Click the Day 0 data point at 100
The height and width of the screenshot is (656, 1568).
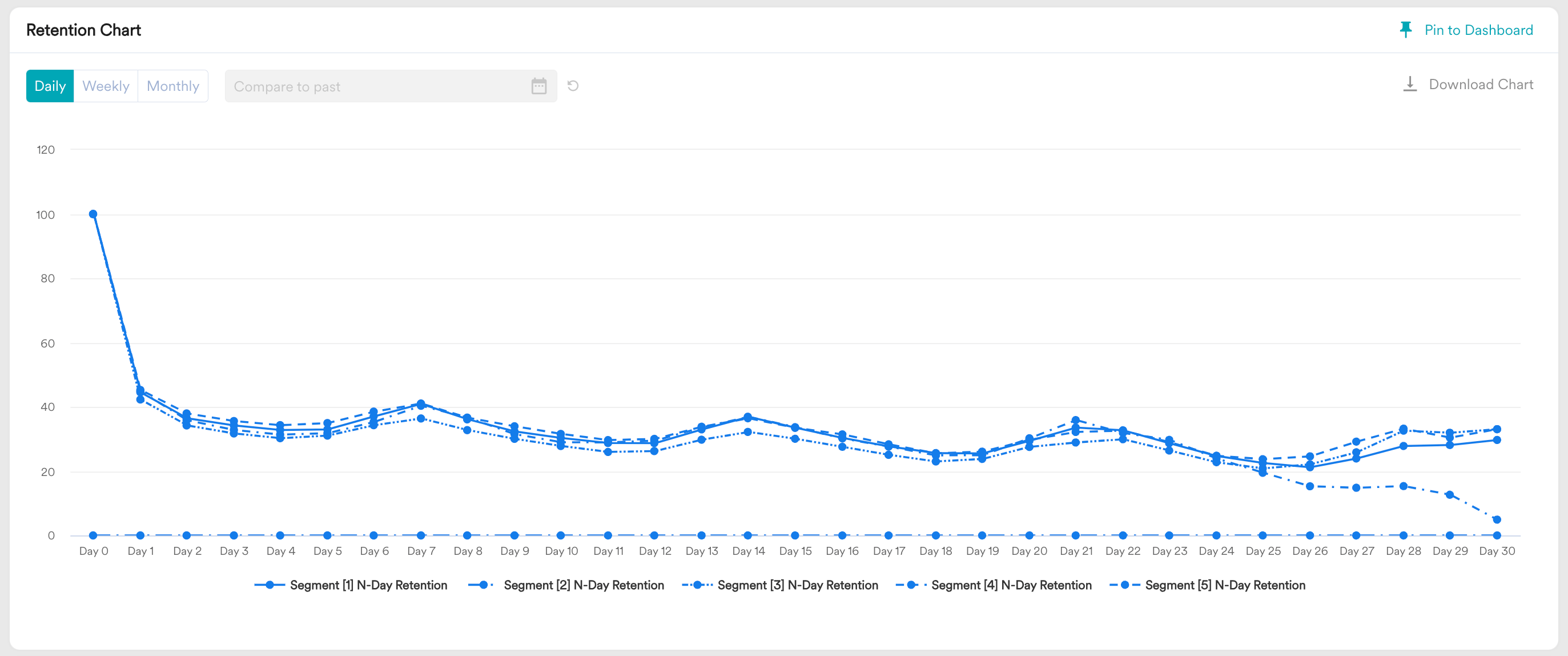(x=93, y=214)
